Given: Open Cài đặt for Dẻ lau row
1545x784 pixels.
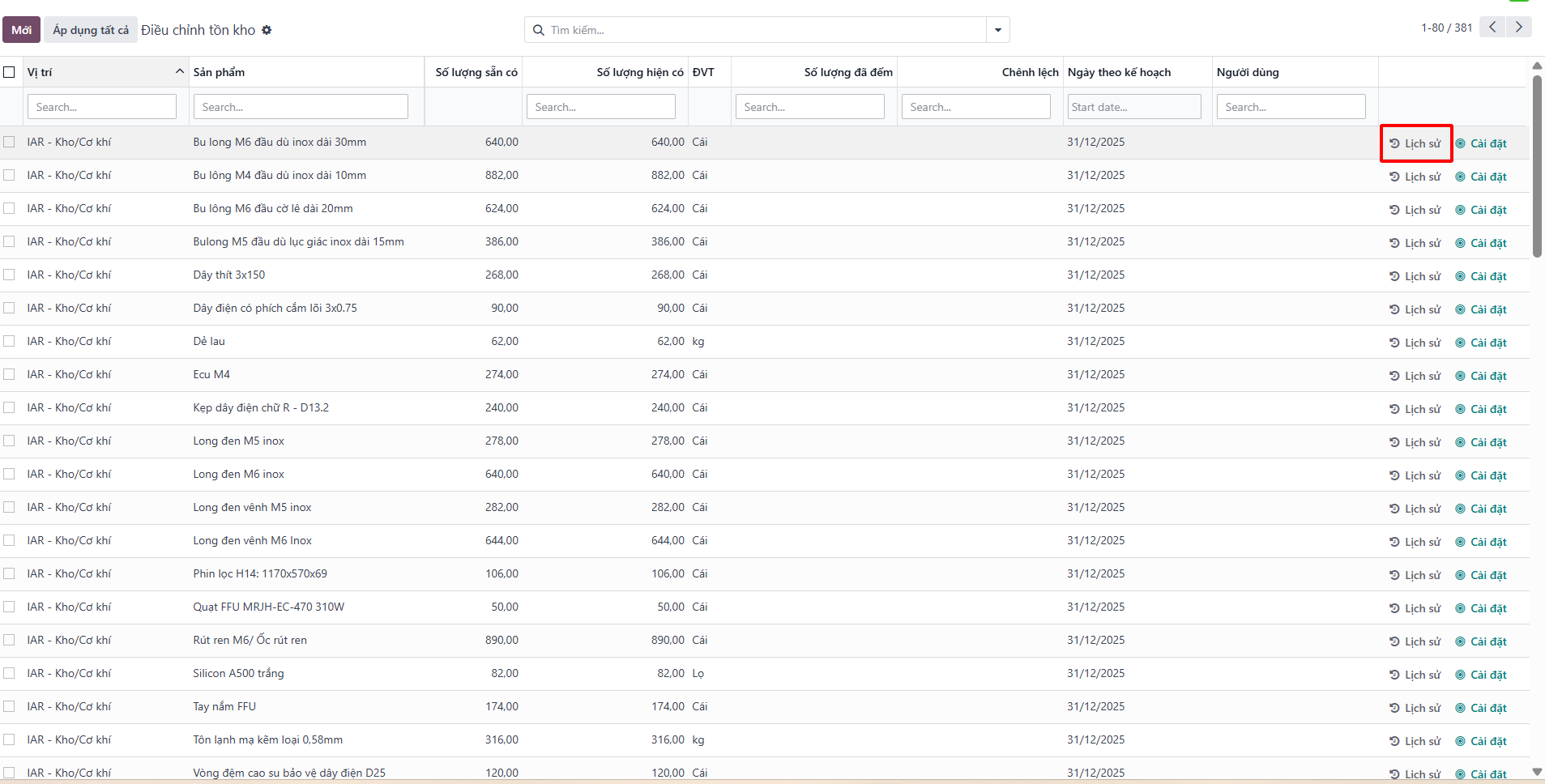Looking at the screenshot, I should [1481, 343].
